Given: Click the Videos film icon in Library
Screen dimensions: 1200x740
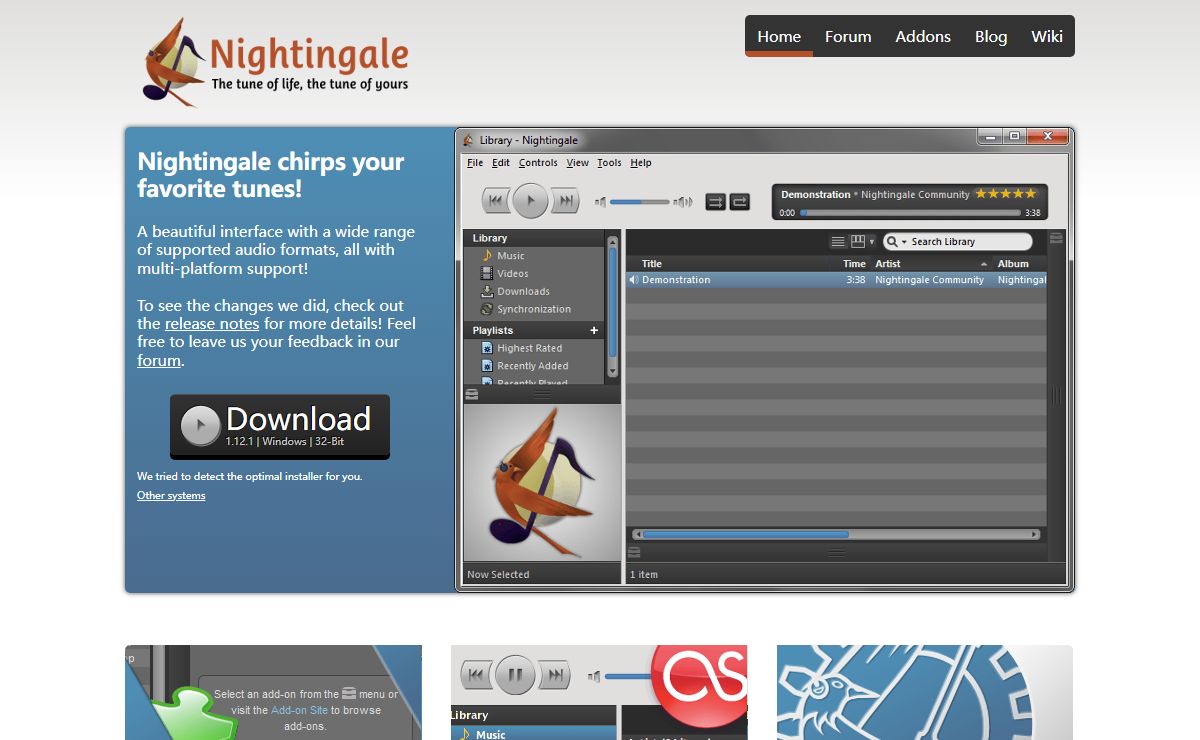Looking at the screenshot, I should (487, 273).
